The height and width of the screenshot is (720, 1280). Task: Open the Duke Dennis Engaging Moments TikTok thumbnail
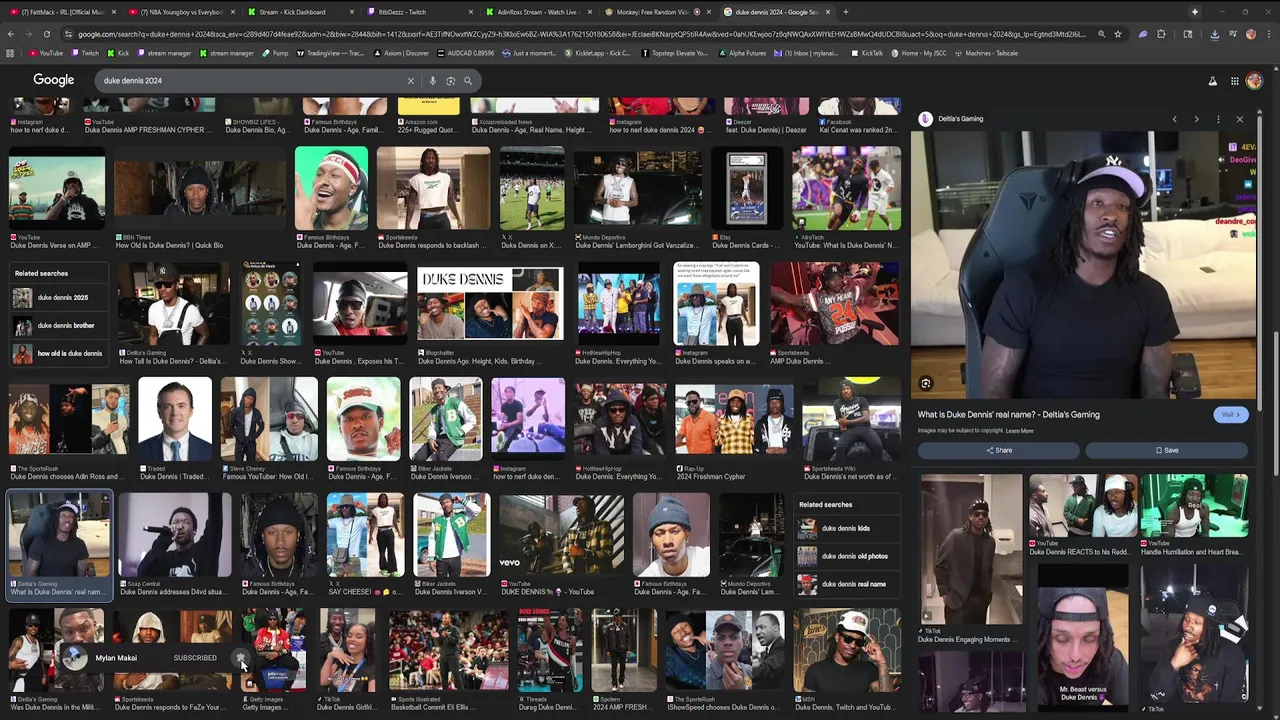[x=972, y=550]
